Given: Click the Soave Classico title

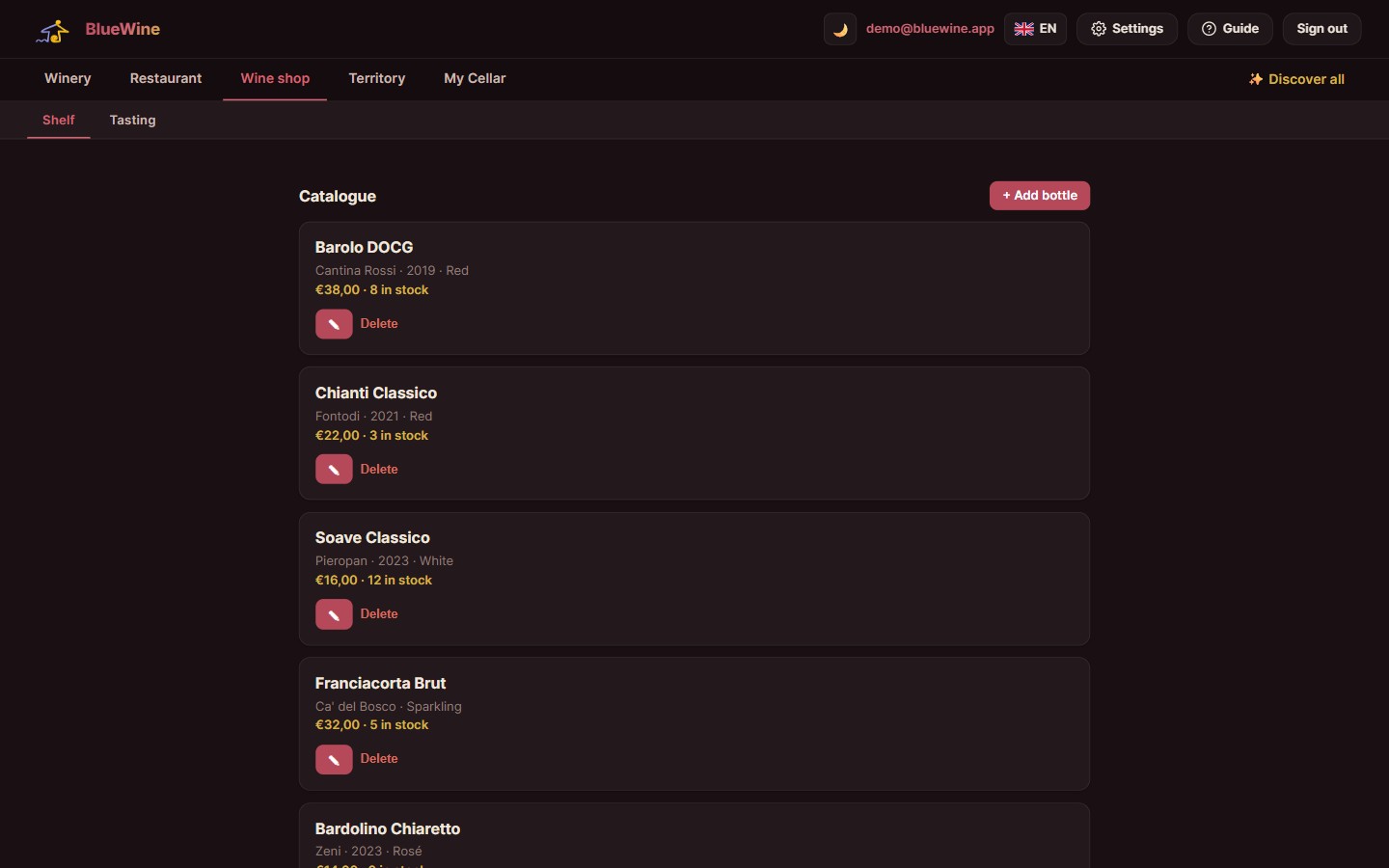Looking at the screenshot, I should coord(372,538).
